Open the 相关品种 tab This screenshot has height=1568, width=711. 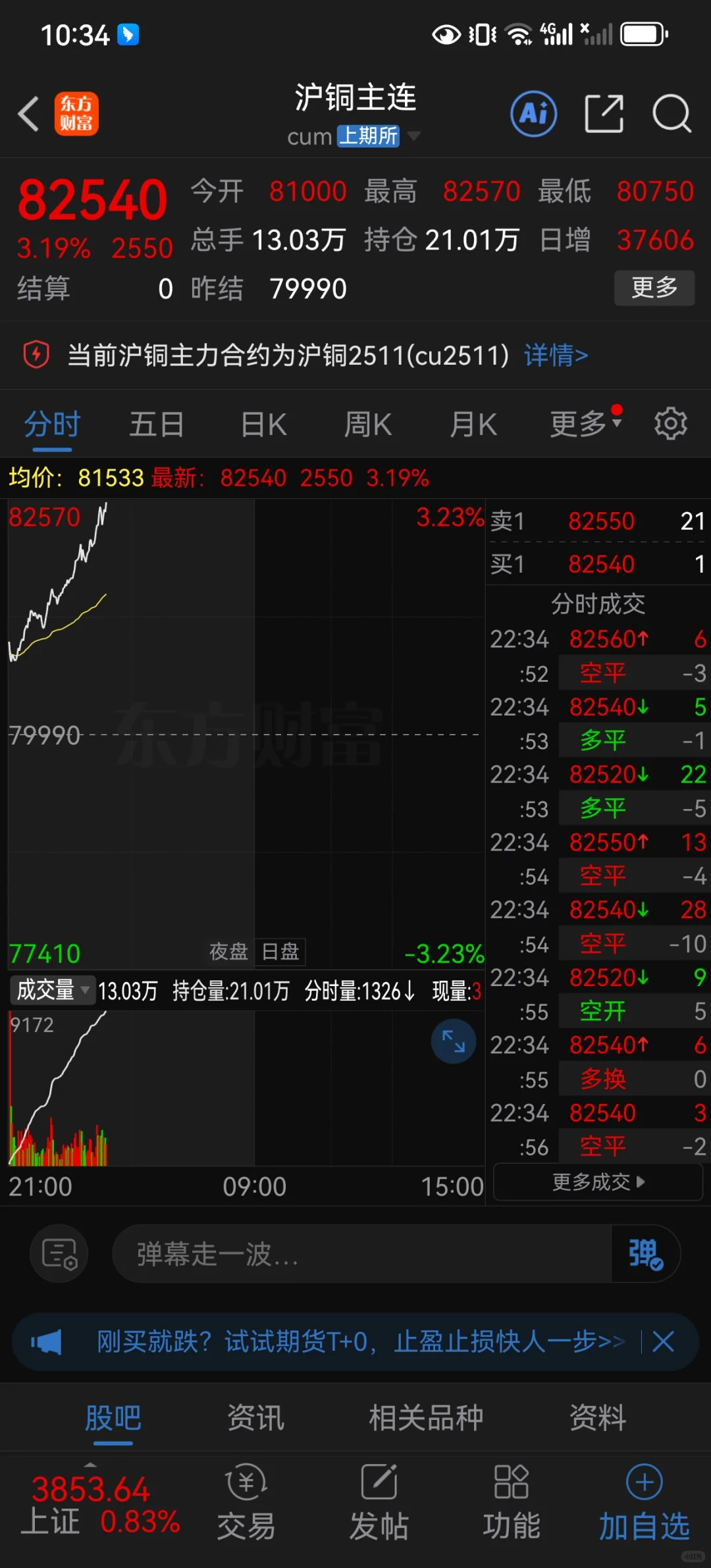point(426,1417)
